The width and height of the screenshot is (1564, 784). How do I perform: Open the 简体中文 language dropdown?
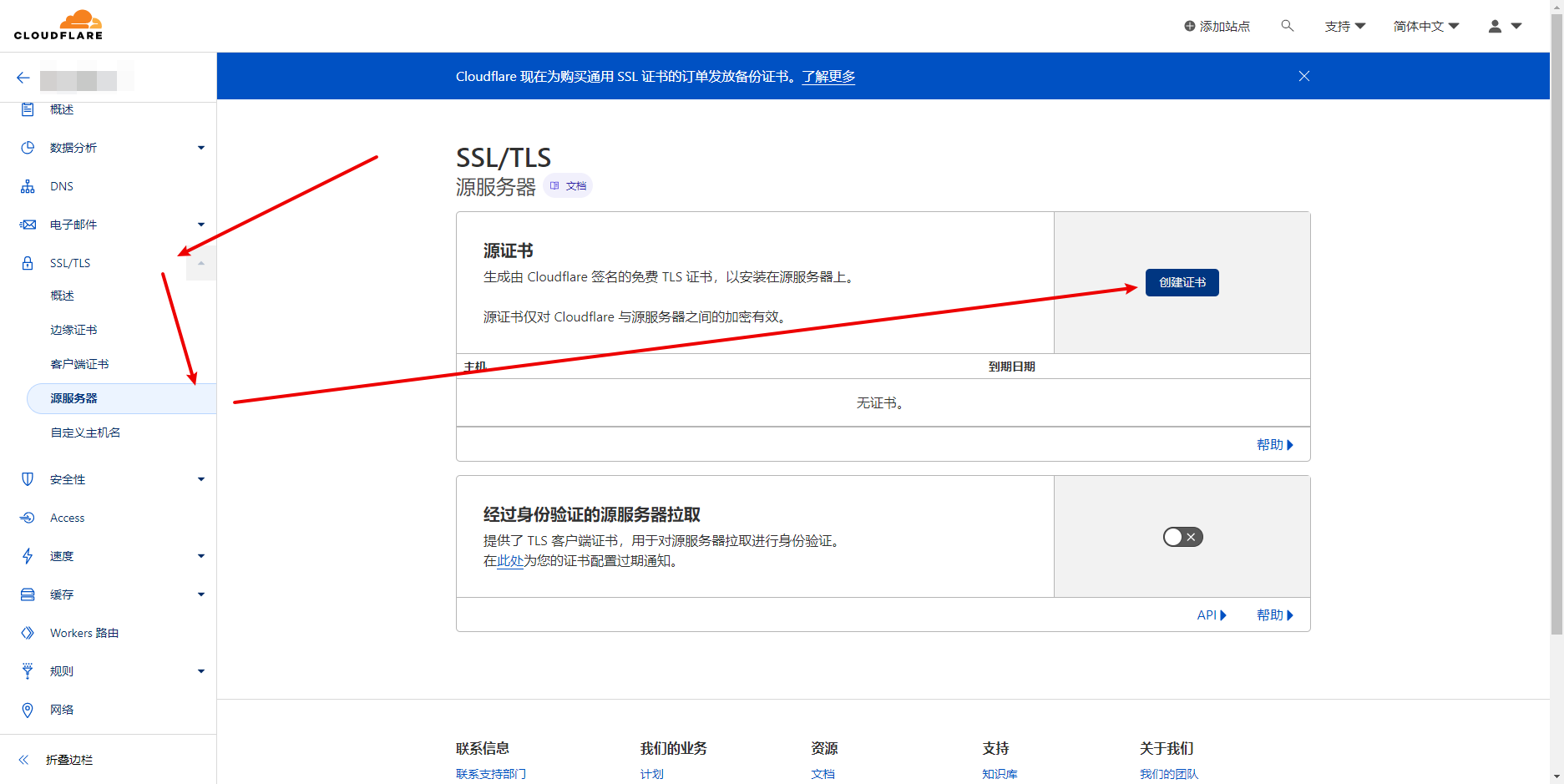pyautogui.click(x=1426, y=27)
